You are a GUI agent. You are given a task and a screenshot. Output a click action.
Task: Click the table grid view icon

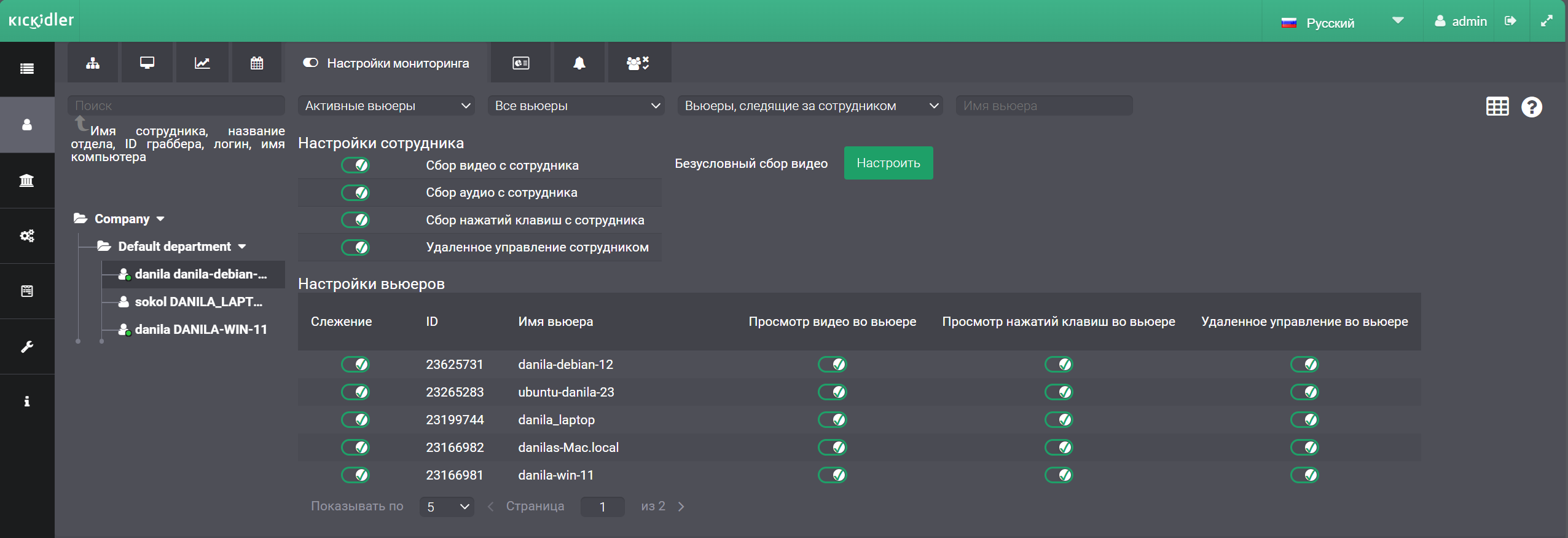(x=1497, y=106)
